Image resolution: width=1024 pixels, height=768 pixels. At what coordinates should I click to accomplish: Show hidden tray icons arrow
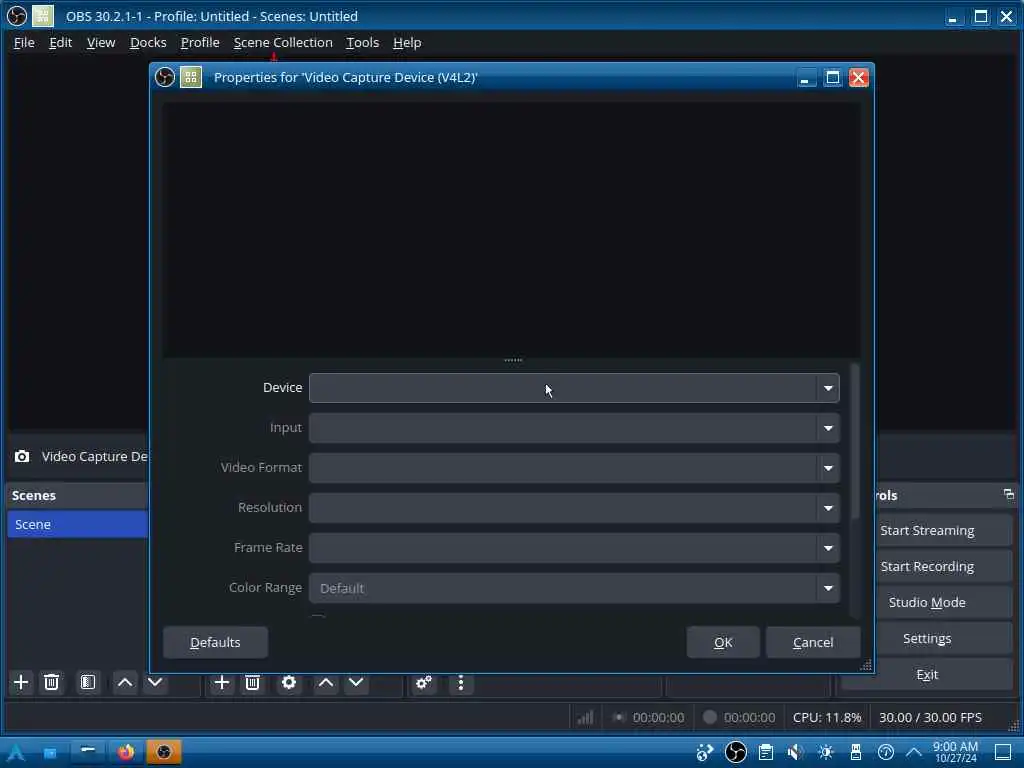coord(914,752)
